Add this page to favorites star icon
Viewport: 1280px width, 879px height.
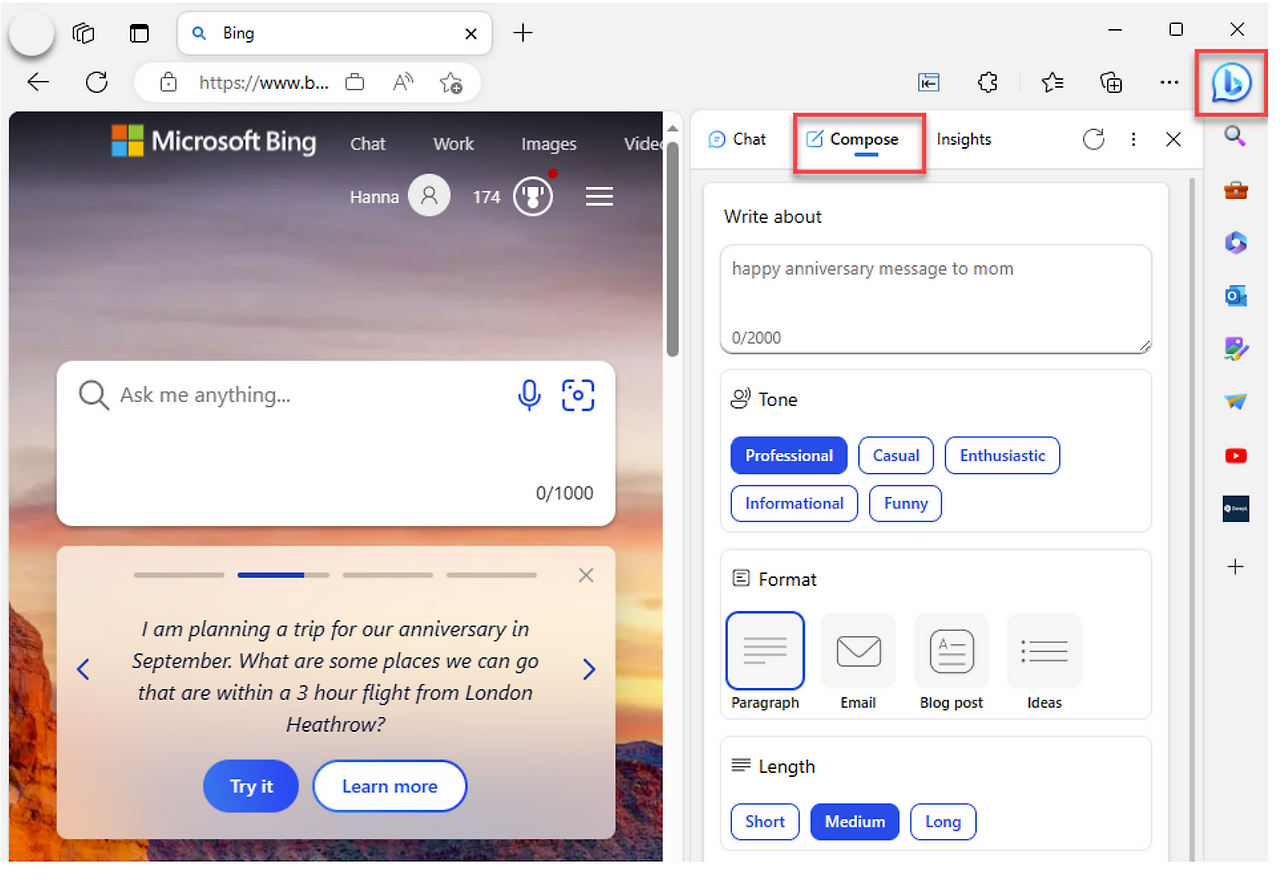point(451,83)
